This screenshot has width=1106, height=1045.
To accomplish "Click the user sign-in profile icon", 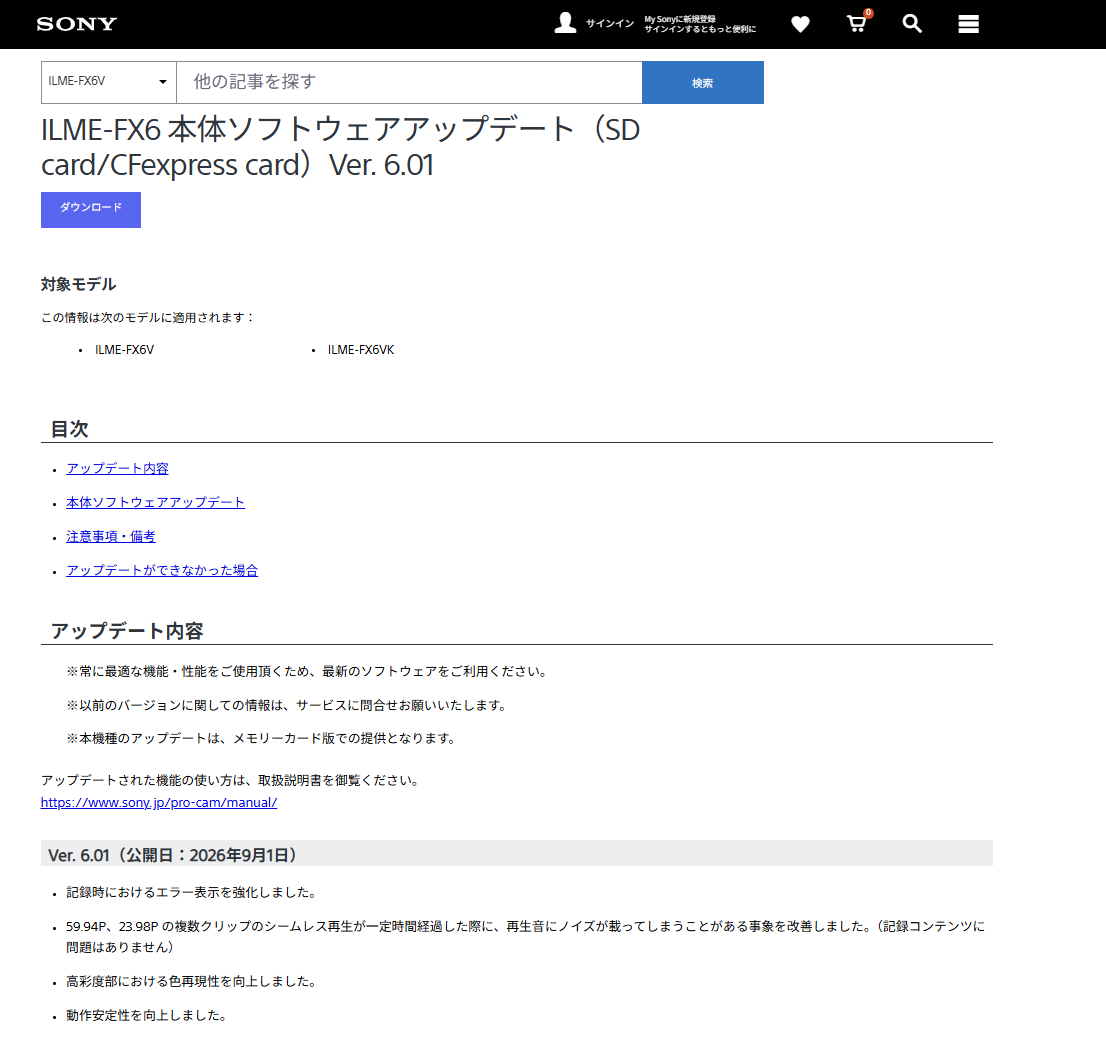I will [565, 23].
